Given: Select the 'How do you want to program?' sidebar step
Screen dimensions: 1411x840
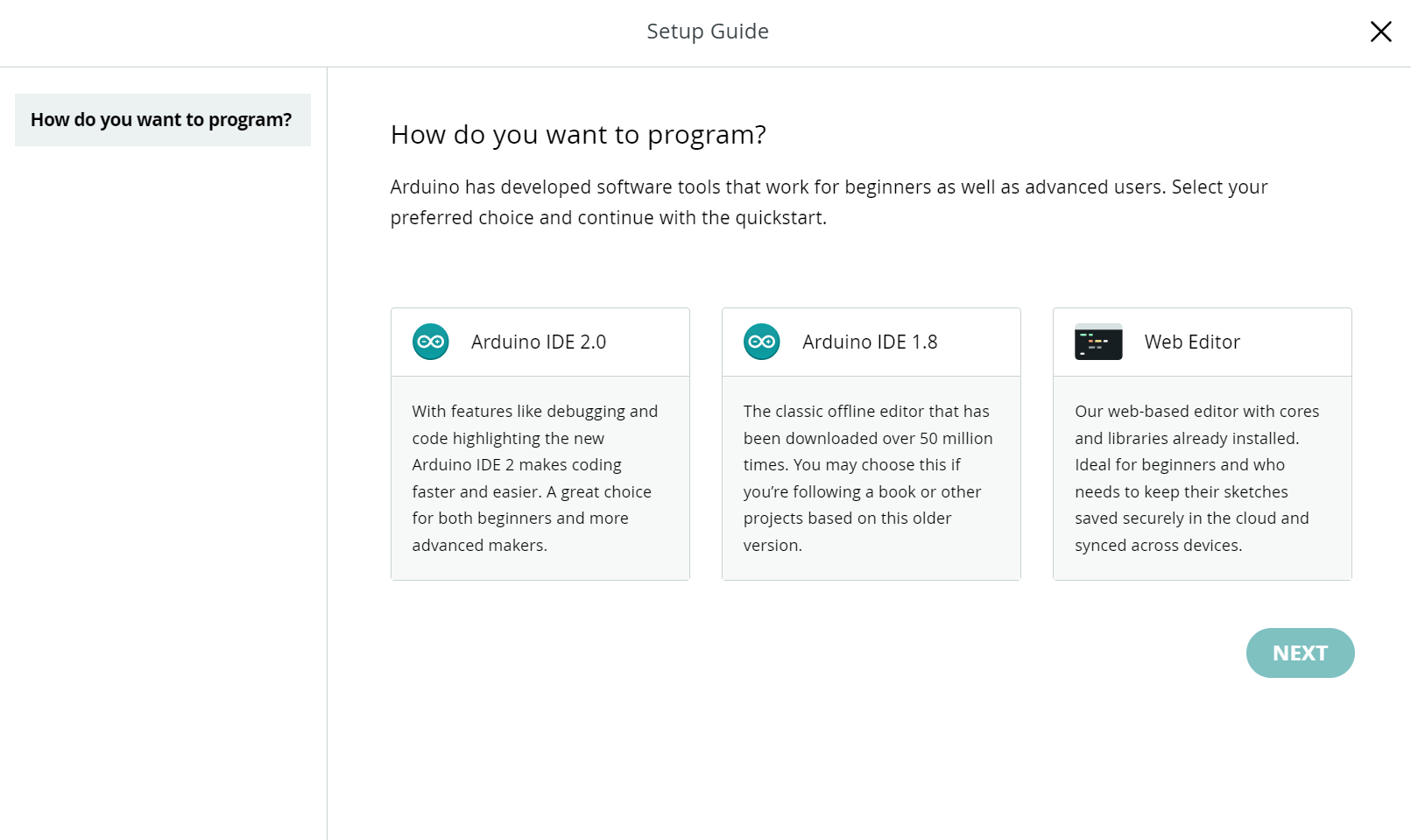Looking at the screenshot, I should pos(163,120).
